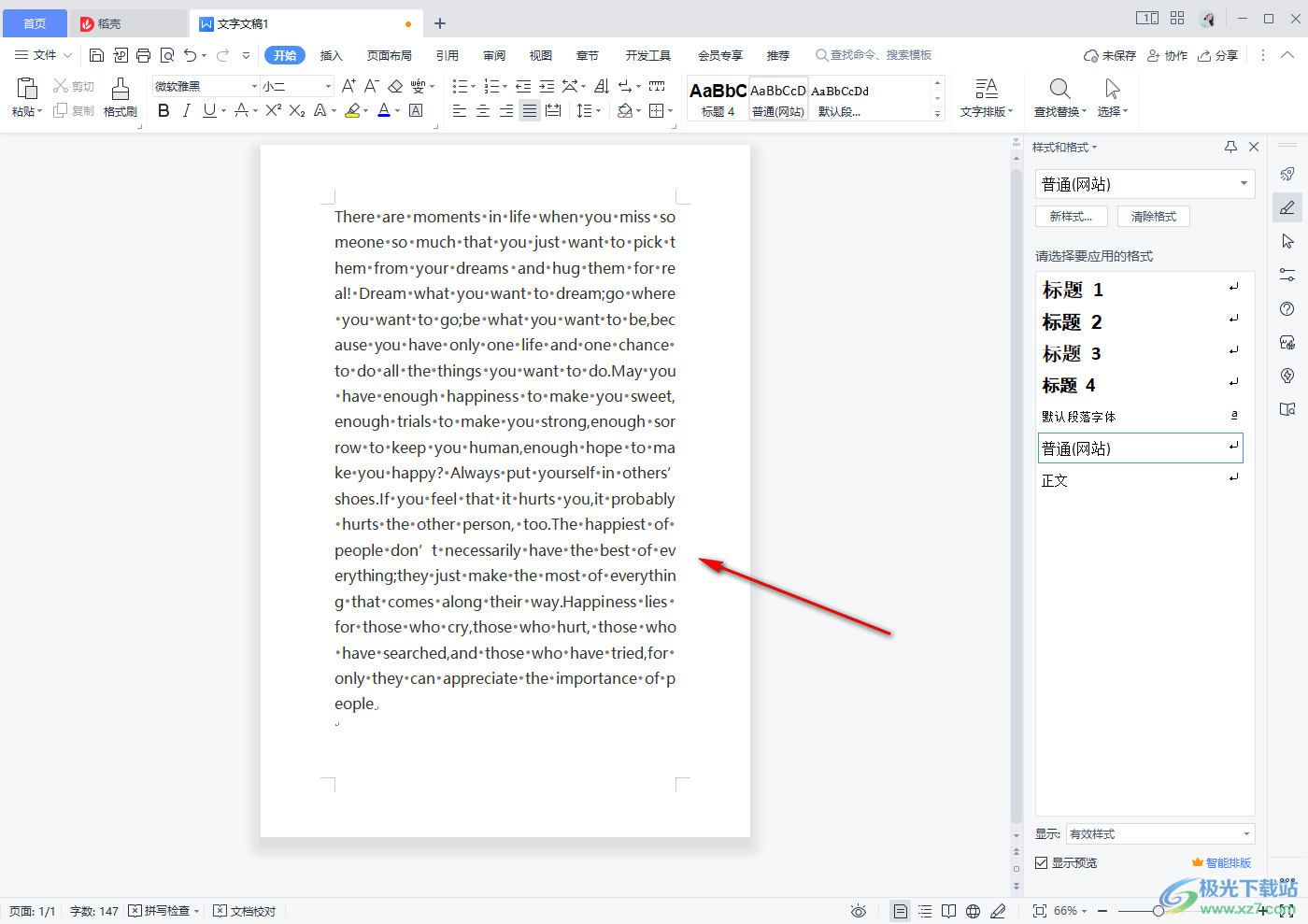Click the eye protection mode icon
The height and width of the screenshot is (924, 1308).
859,911
